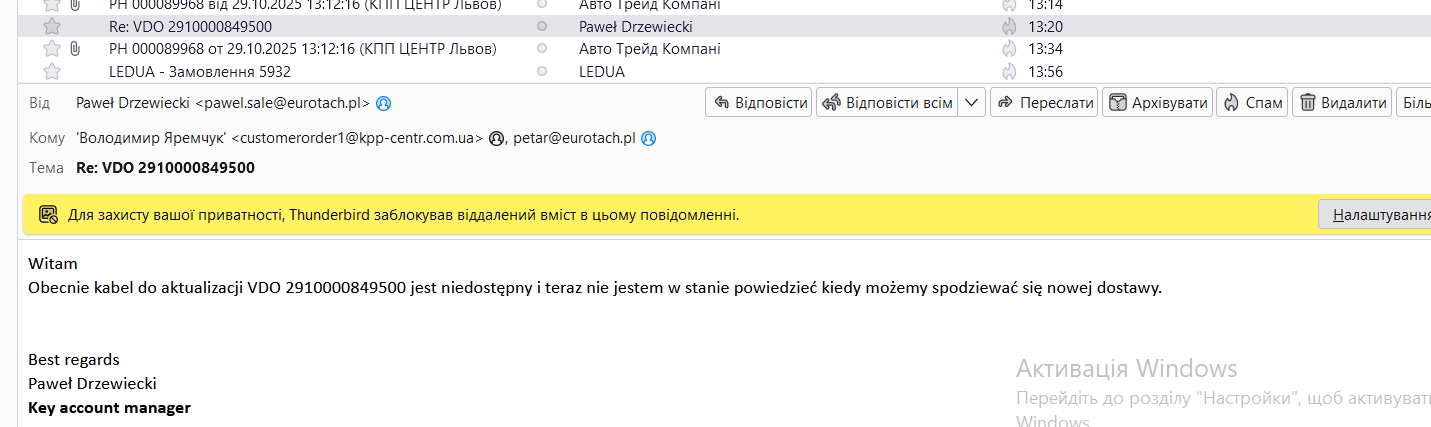1431x427 pixels.
Task: Click the attachment paperclip on the 13:34 message
Action: 75,49
